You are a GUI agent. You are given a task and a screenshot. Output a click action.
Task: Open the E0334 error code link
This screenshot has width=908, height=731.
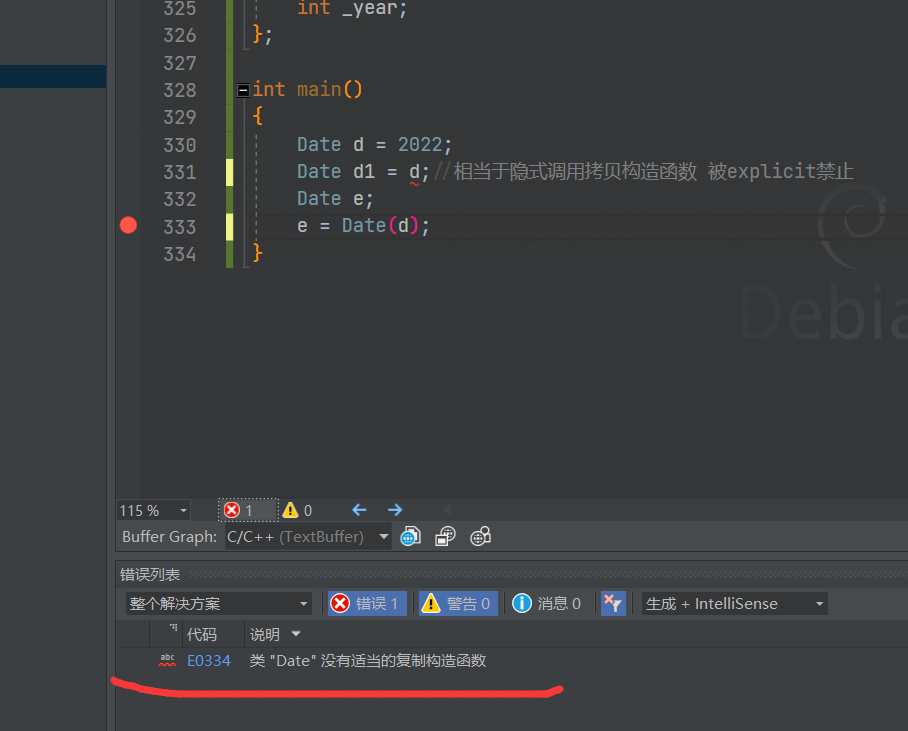208,661
